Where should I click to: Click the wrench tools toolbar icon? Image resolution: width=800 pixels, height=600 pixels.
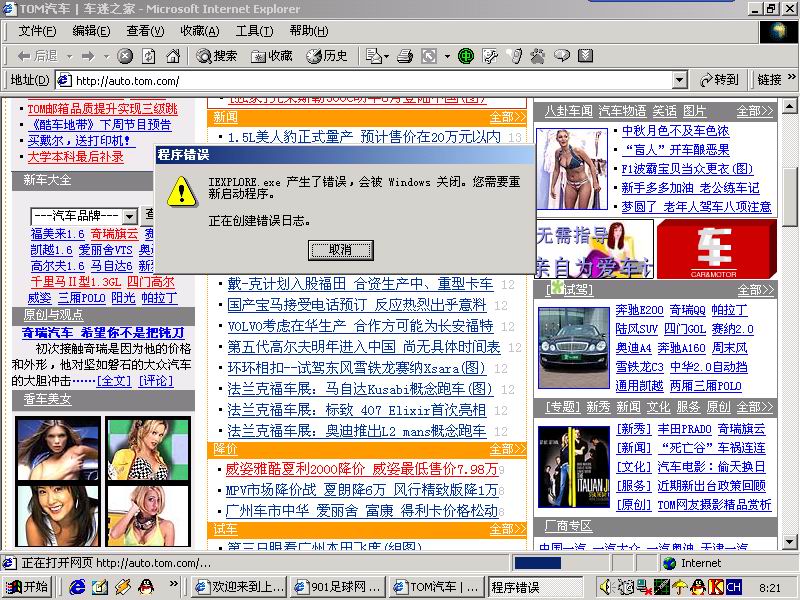point(490,56)
